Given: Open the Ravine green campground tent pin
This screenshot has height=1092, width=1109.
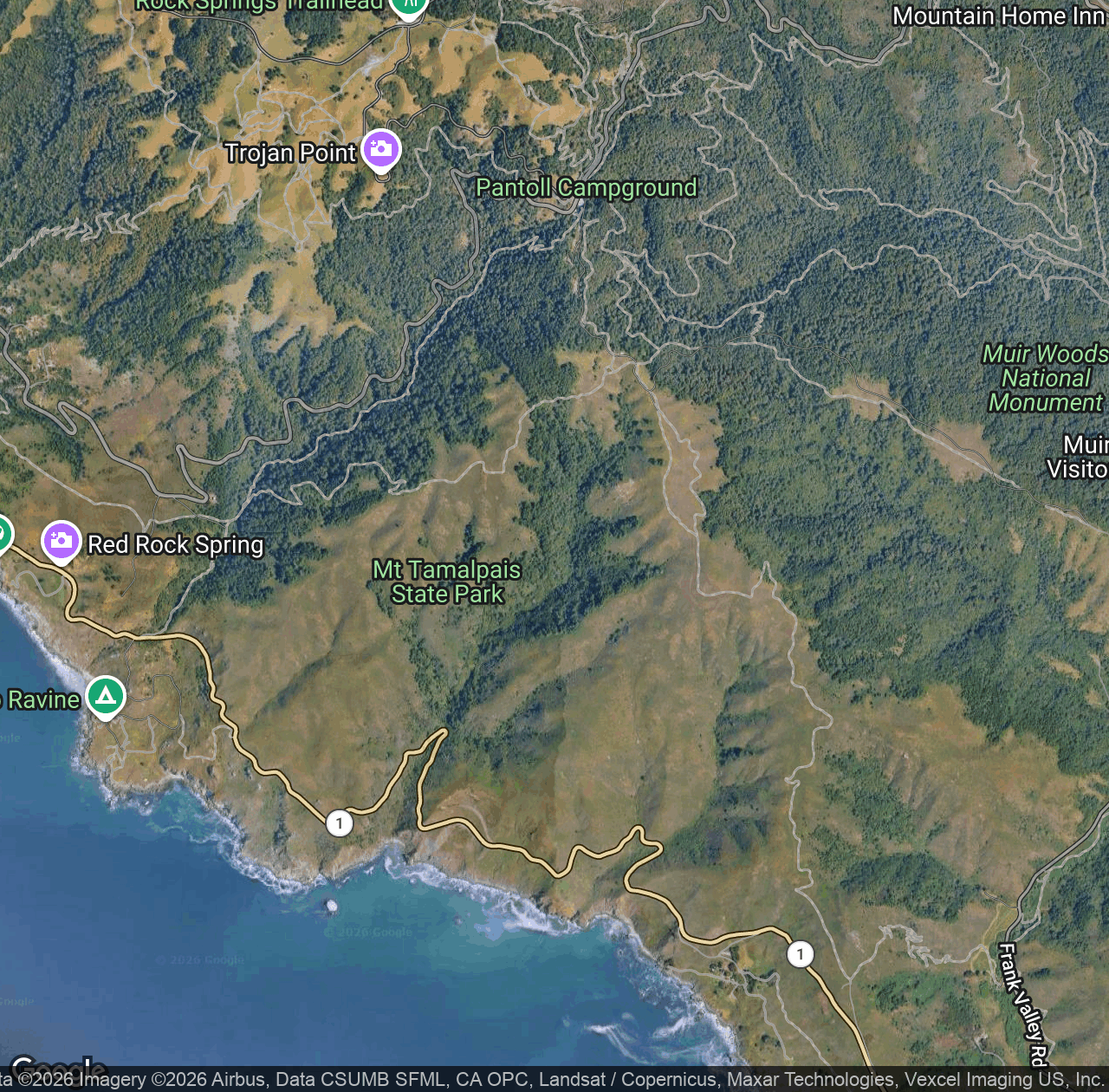Looking at the screenshot, I should [106, 697].
